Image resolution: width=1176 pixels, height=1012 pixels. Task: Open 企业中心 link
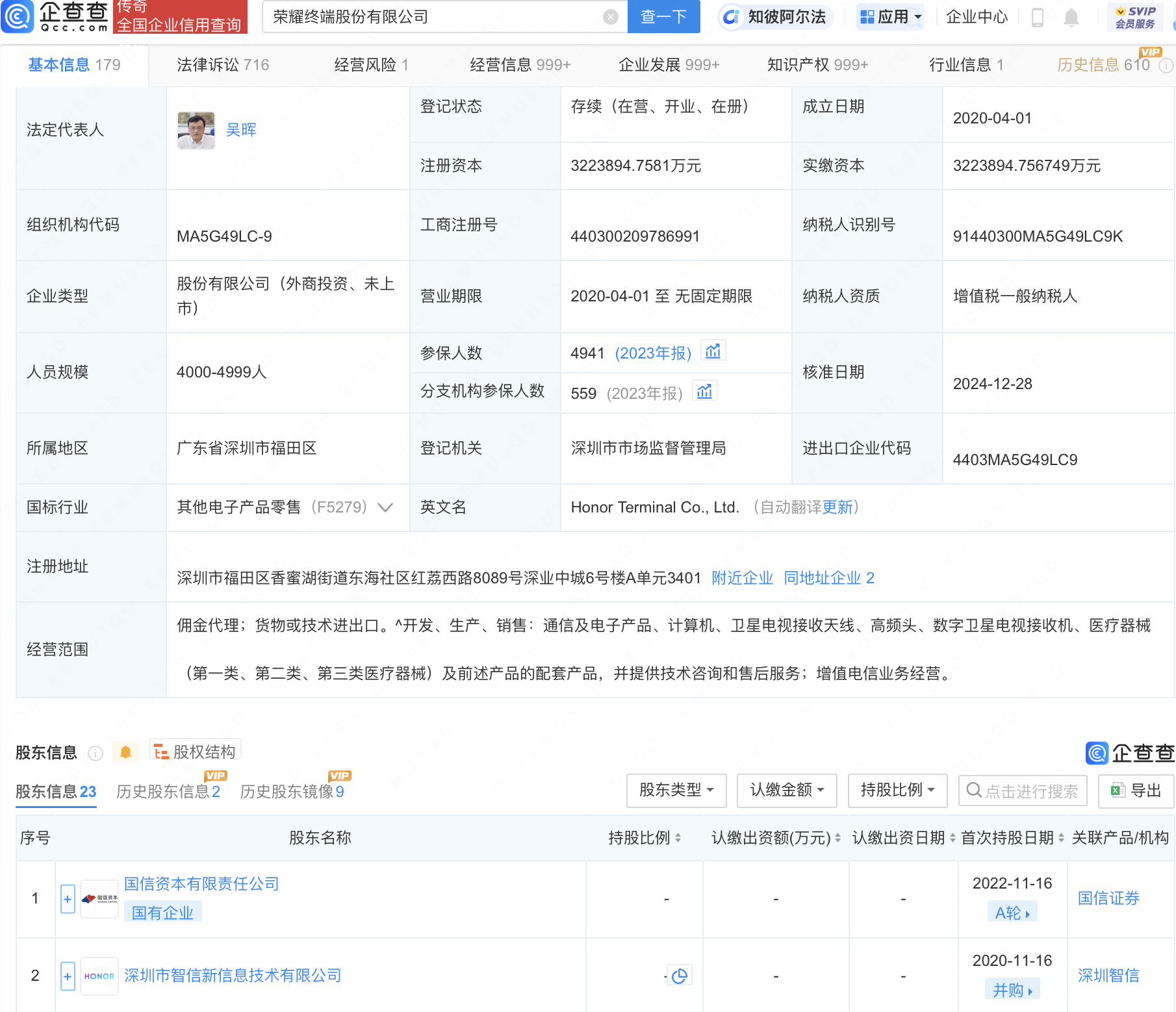tap(977, 17)
